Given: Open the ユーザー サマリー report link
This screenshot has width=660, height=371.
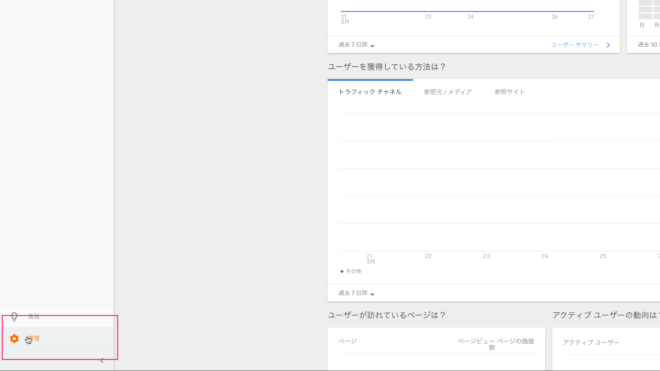Looking at the screenshot, I should [x=575, y=45].
